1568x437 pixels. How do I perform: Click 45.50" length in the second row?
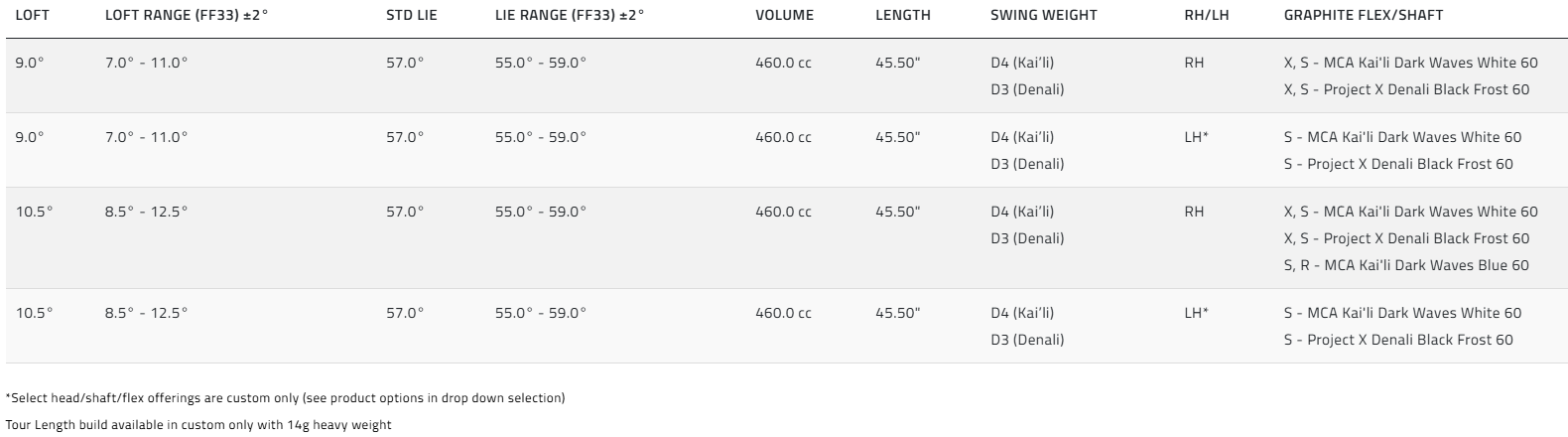(x=898, y=137)
